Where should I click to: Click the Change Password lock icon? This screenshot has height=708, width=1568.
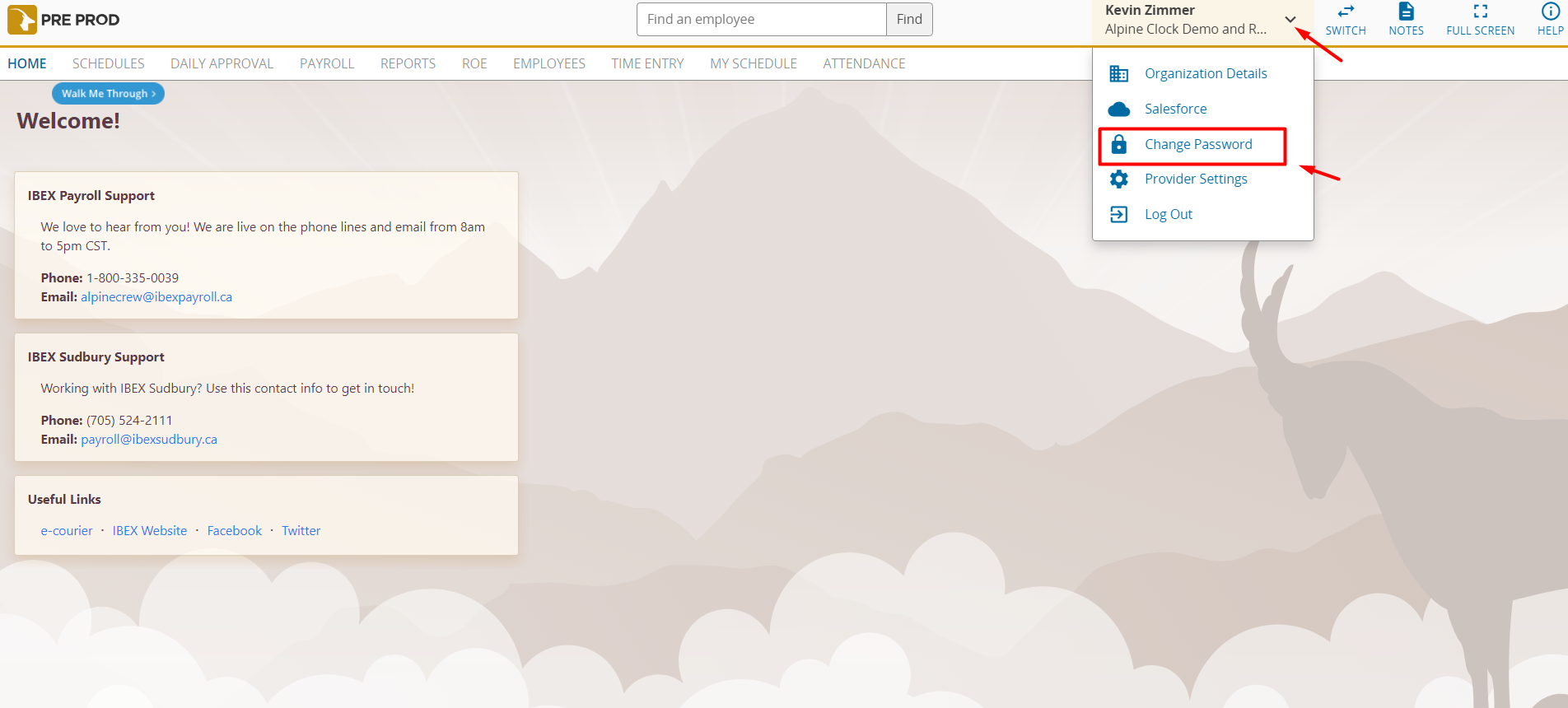click(1119, 144)
